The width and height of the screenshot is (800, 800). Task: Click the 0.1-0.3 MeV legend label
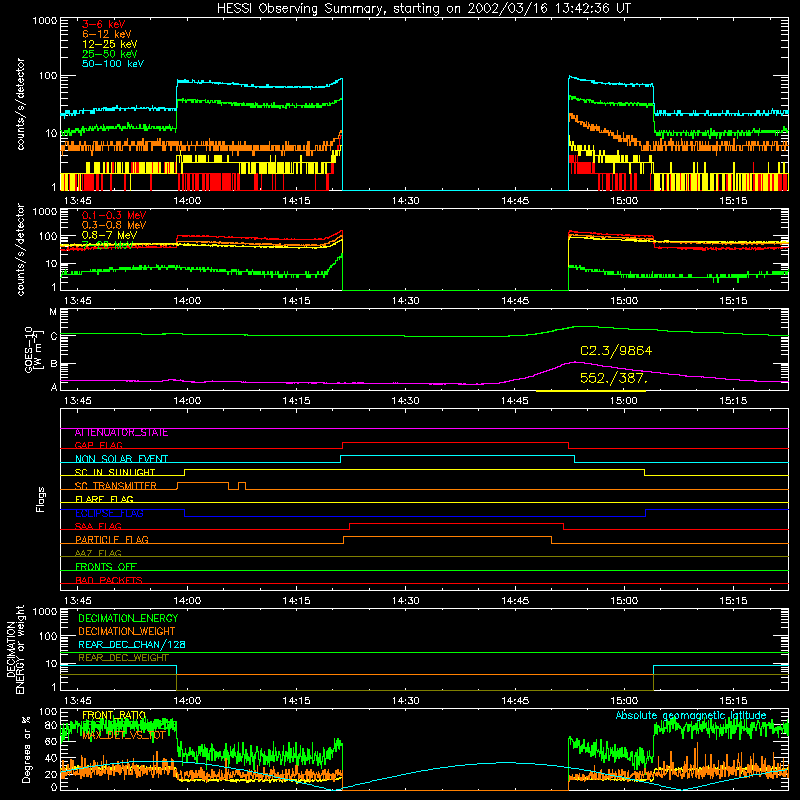(x=114, y=215)
